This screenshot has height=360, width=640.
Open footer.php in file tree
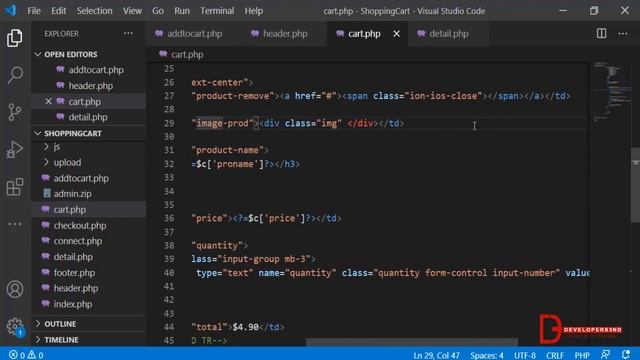point(74,273)
